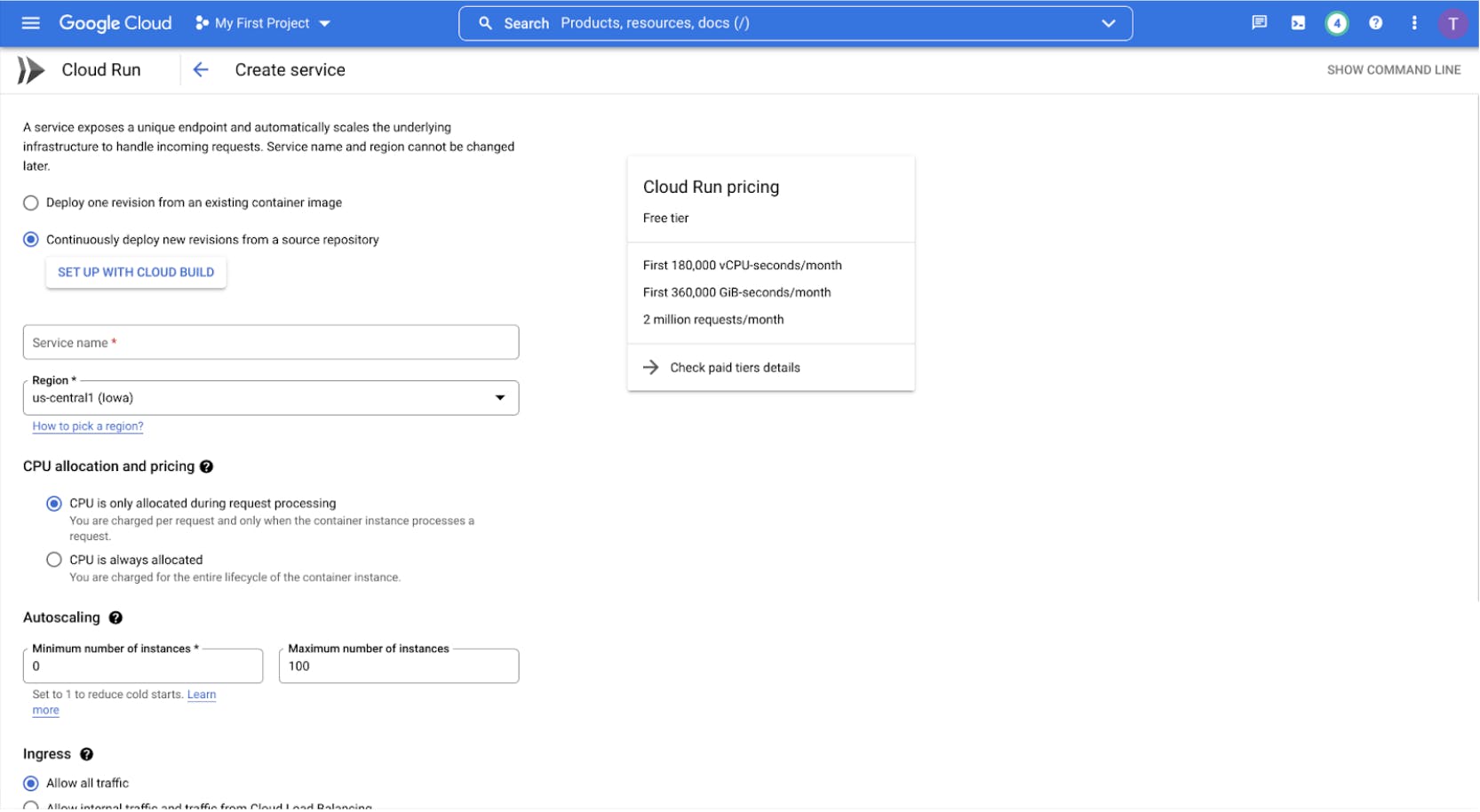Show the command line view
Image resolution: width=1480 pixels, height=812 pixels.
[x=1393, y=69]
